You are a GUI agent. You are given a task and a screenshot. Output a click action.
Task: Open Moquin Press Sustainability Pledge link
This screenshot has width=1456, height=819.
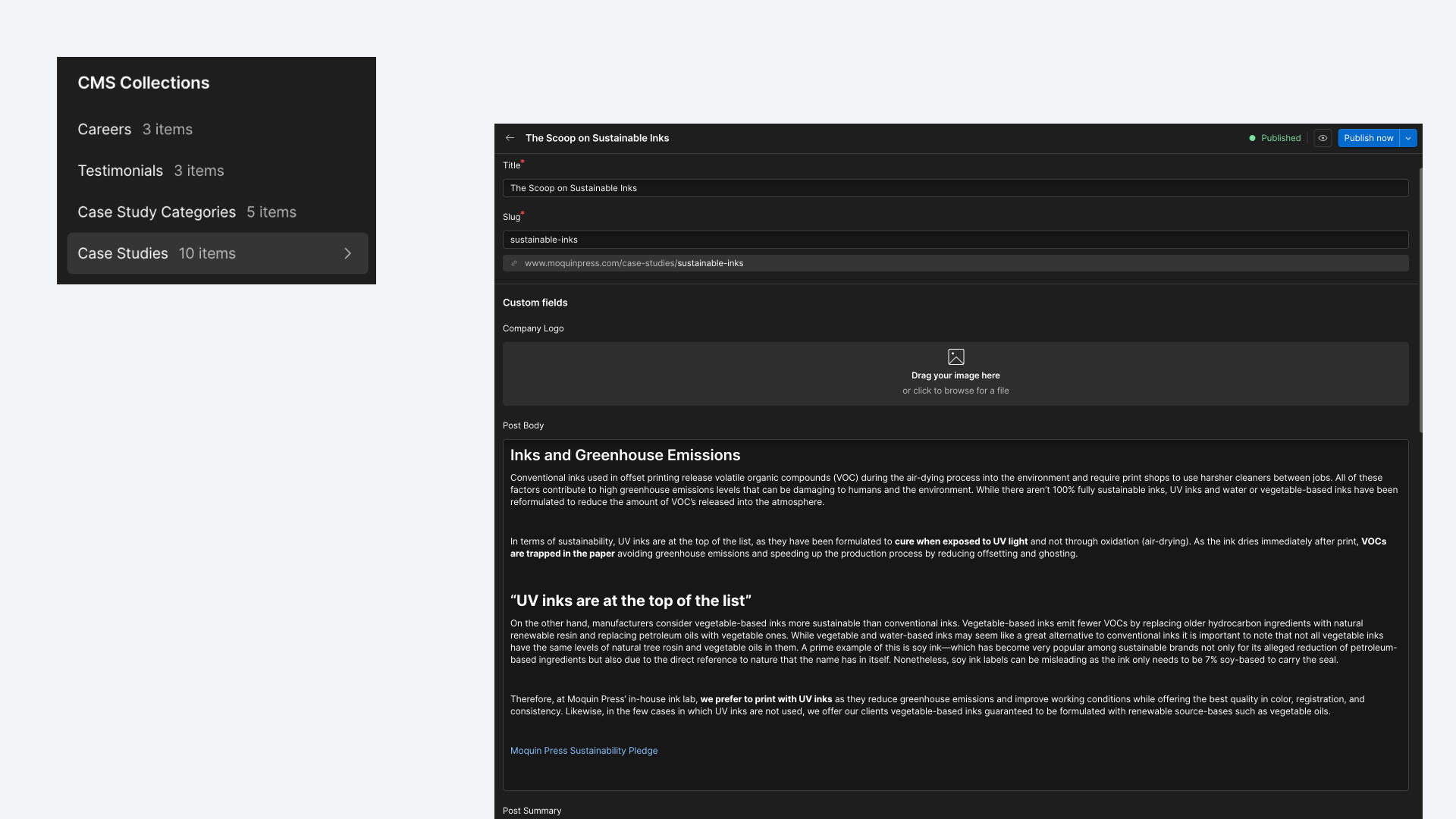coord(584,751)
